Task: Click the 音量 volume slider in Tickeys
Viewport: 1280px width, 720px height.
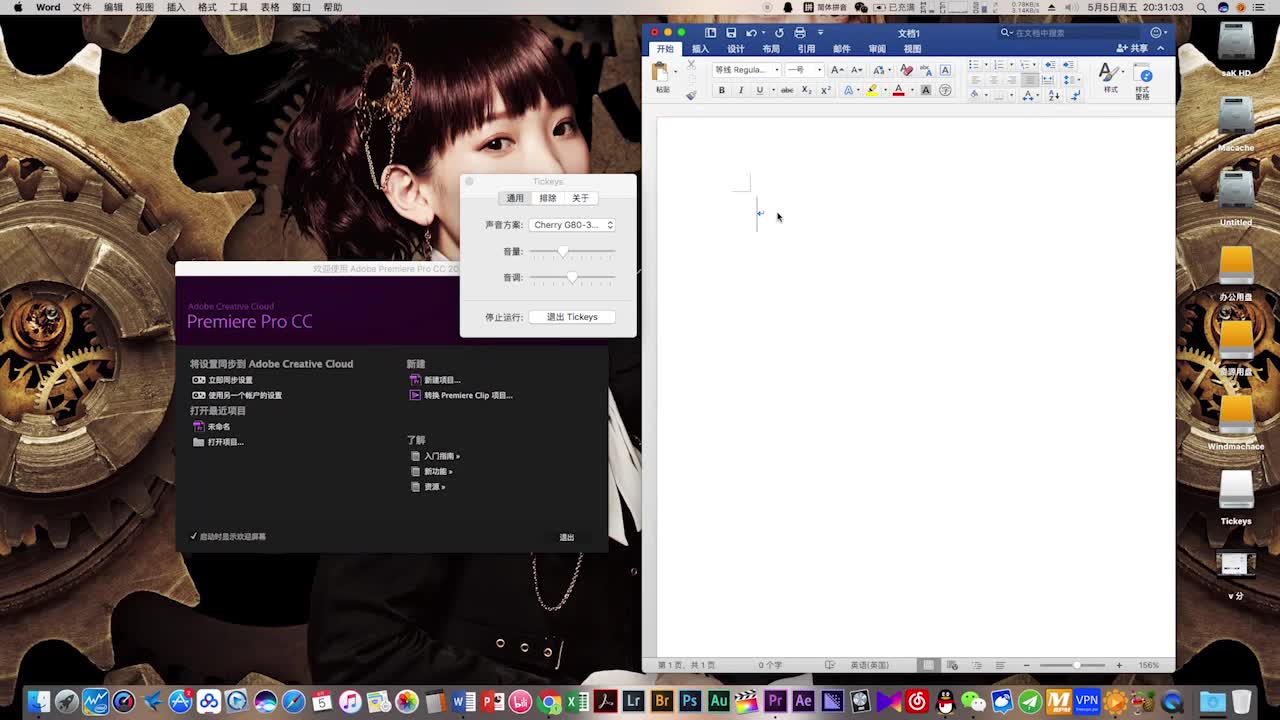Action: point(572,251)
